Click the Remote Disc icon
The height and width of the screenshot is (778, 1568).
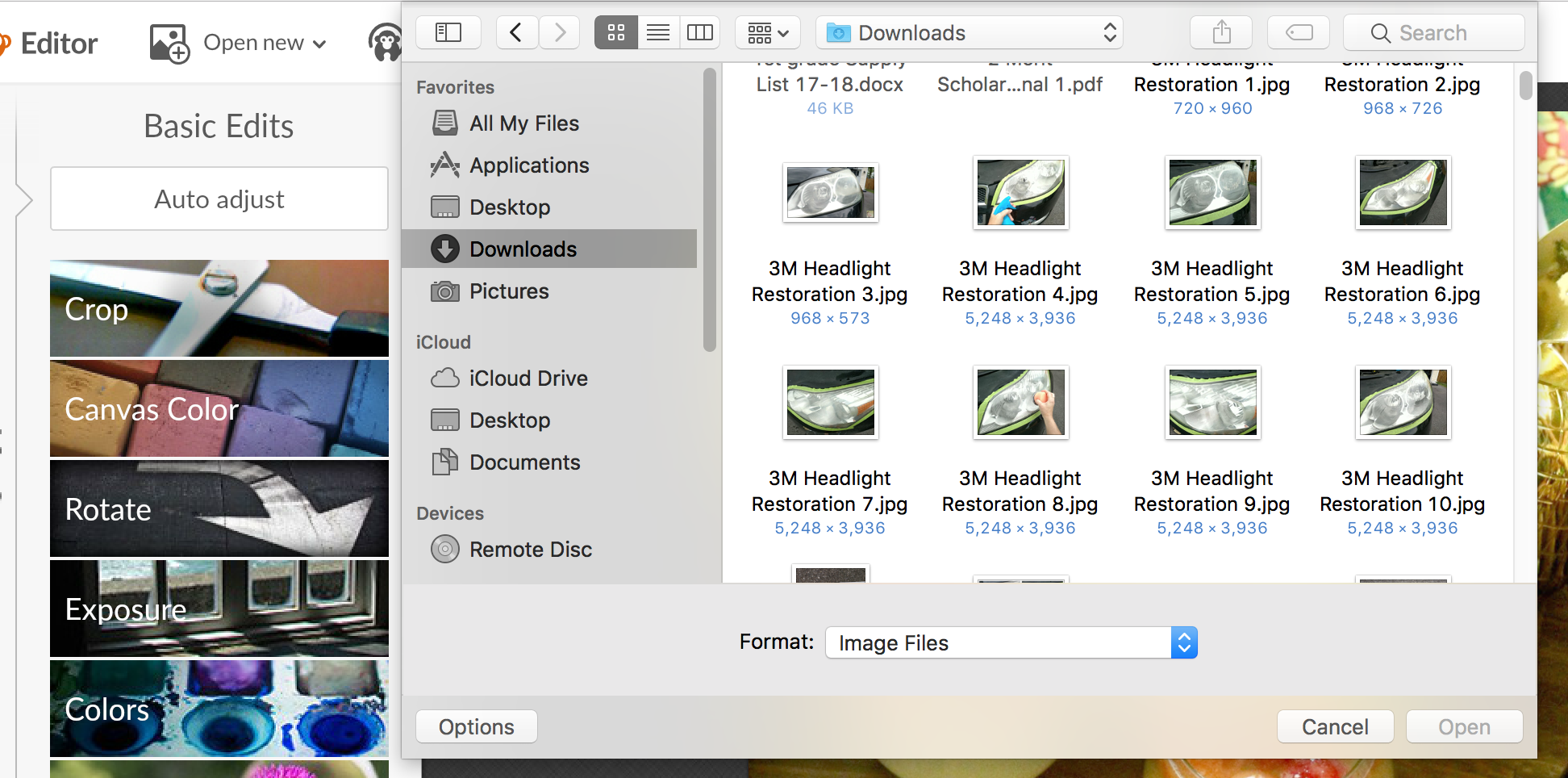coord(445,549)
